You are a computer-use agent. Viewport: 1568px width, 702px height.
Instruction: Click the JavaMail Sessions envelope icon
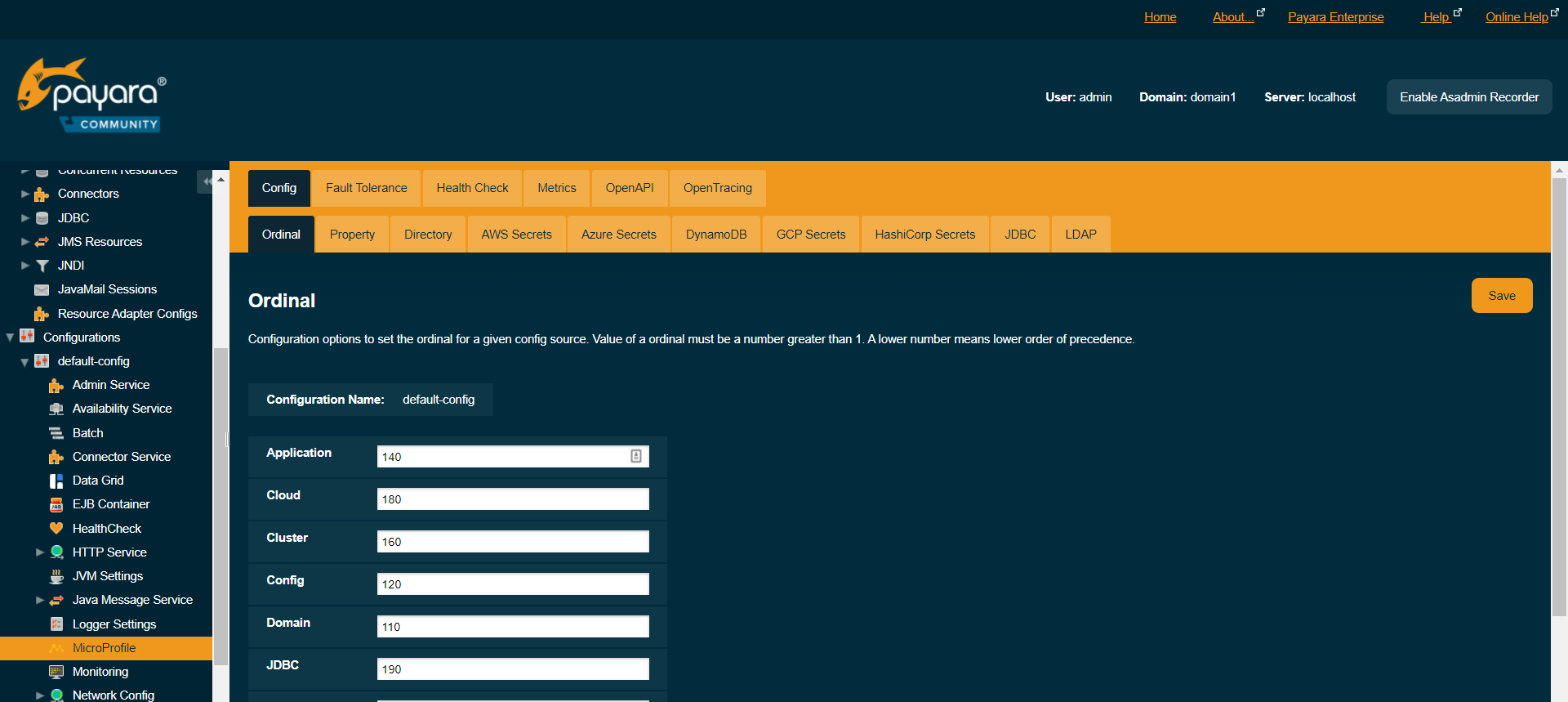pyautogui.click(x=42, y=289)
